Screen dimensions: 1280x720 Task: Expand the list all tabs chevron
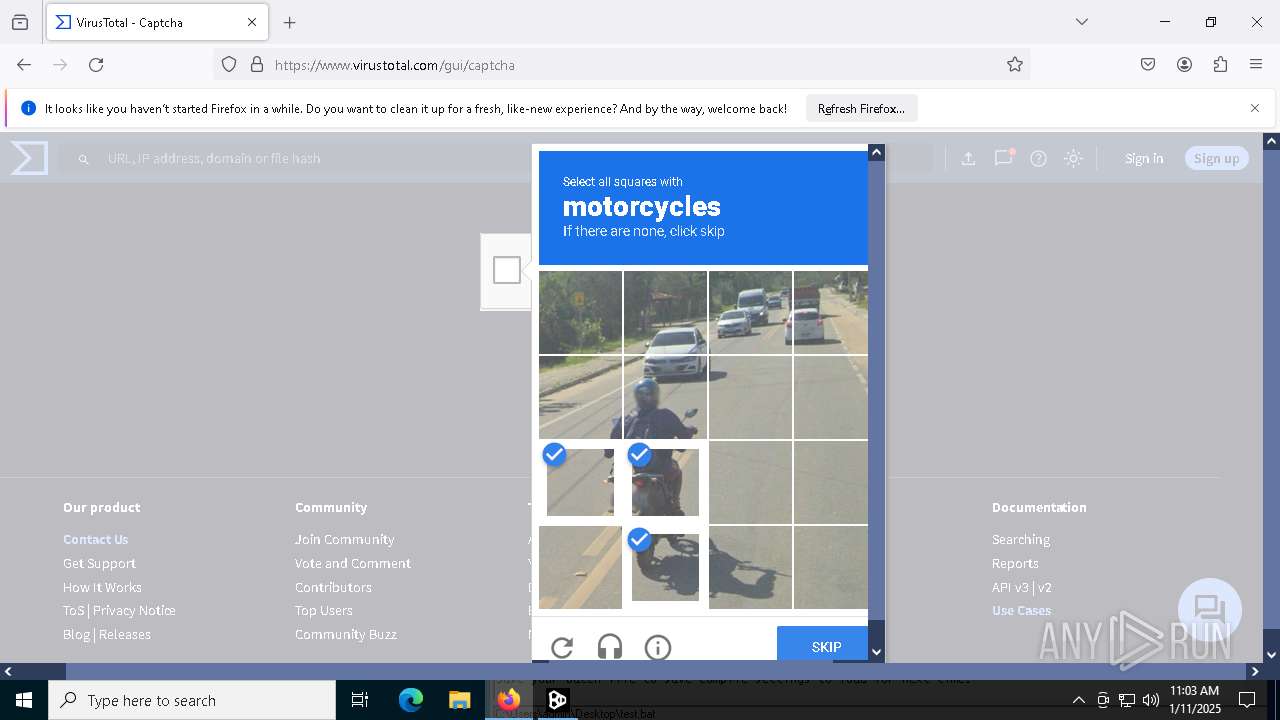tap(1081, 22)
